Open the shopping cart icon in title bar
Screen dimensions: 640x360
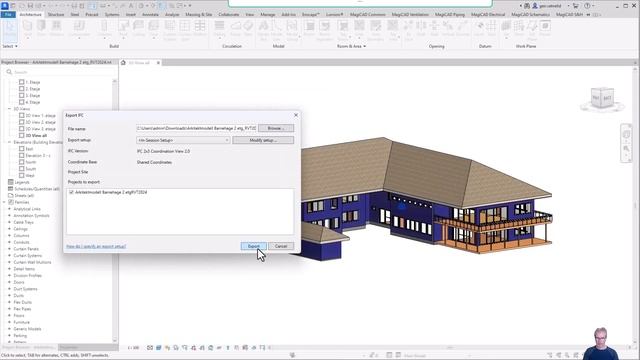pos(576,6)
